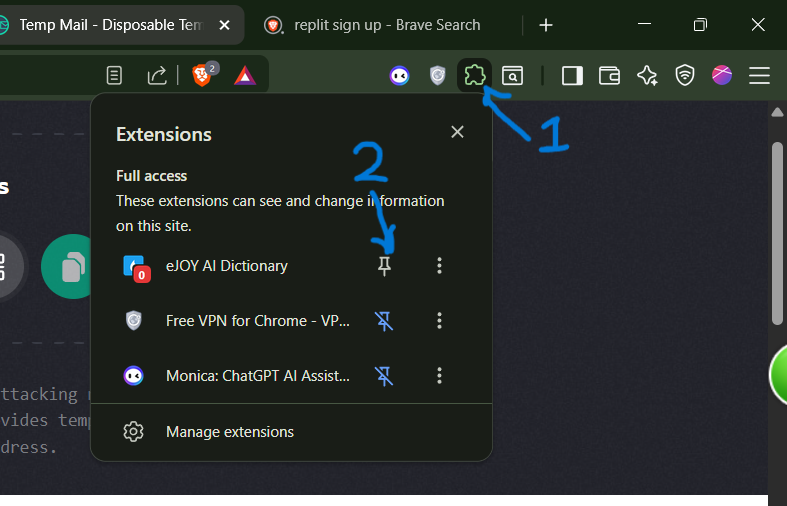
Task: Click the Monica extension toolbar icon
Action: tap(400, 76)
